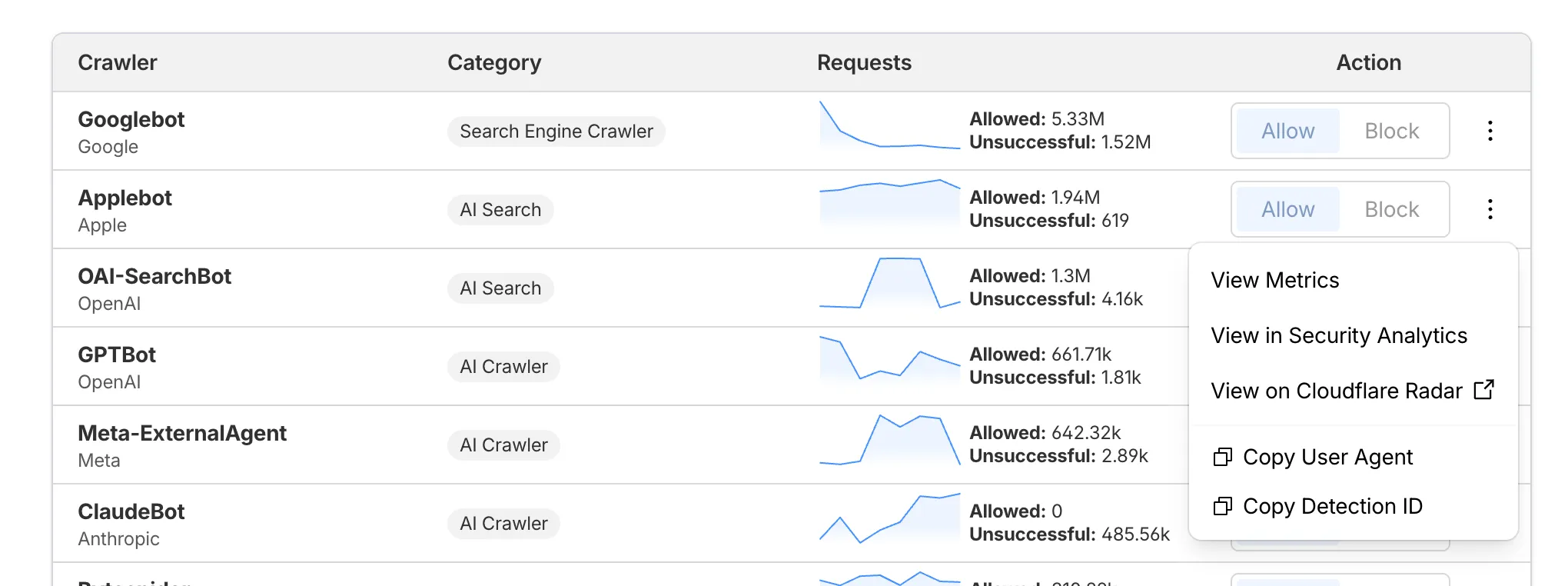Open the ClaudeBot three-dot menu
The height and width of the screenshot is (586, 1568).
(1490, 523)
